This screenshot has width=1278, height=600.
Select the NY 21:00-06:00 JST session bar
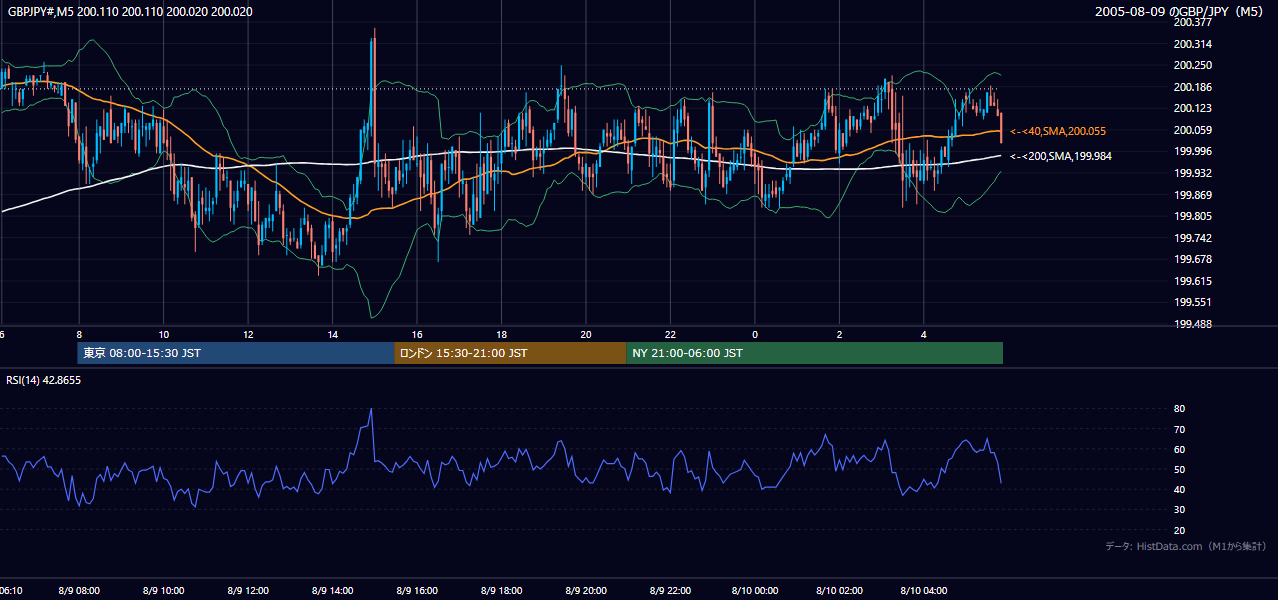tap(814, 353)
